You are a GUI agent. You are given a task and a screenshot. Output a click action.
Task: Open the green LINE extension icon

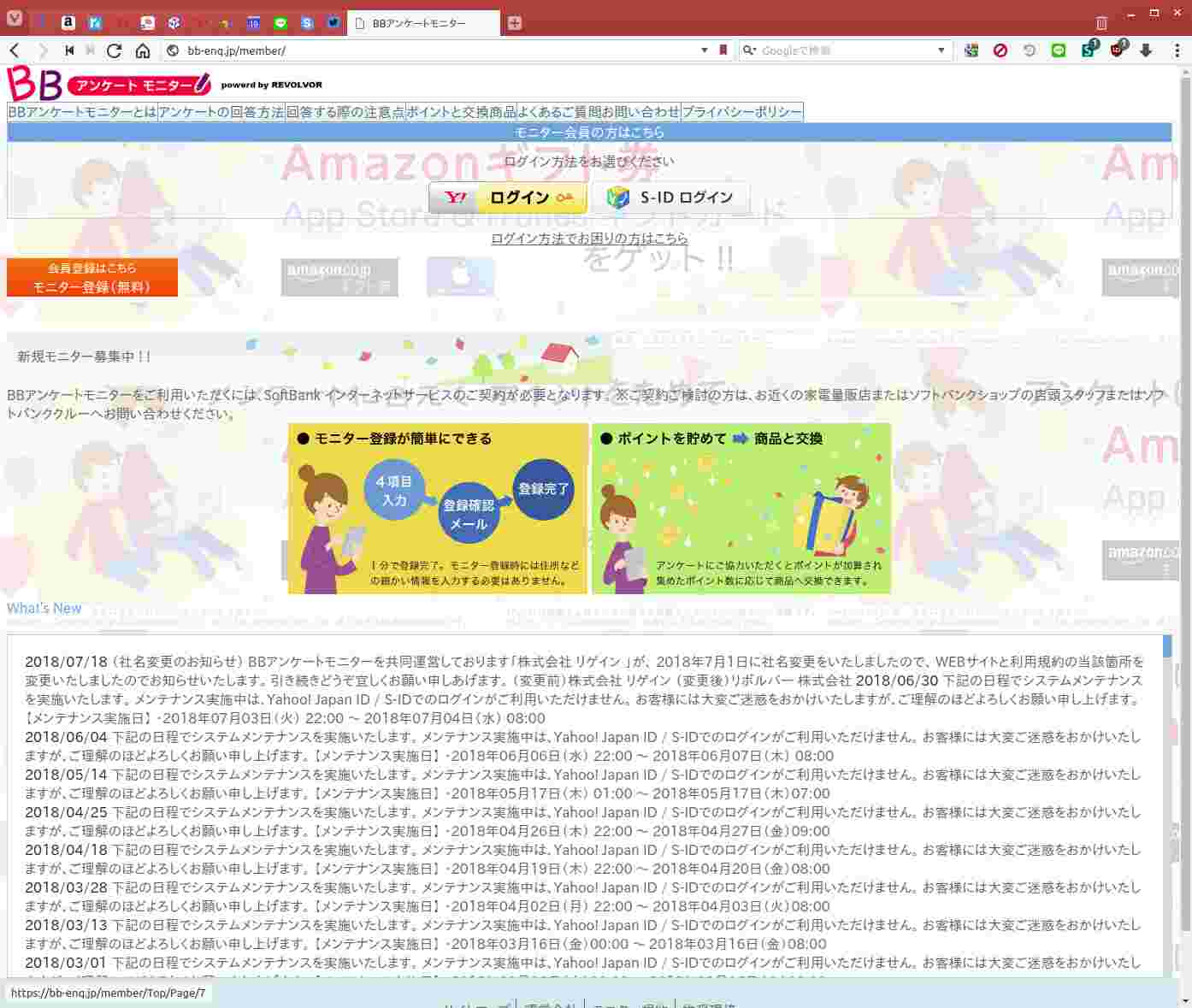coord(1059,50)
